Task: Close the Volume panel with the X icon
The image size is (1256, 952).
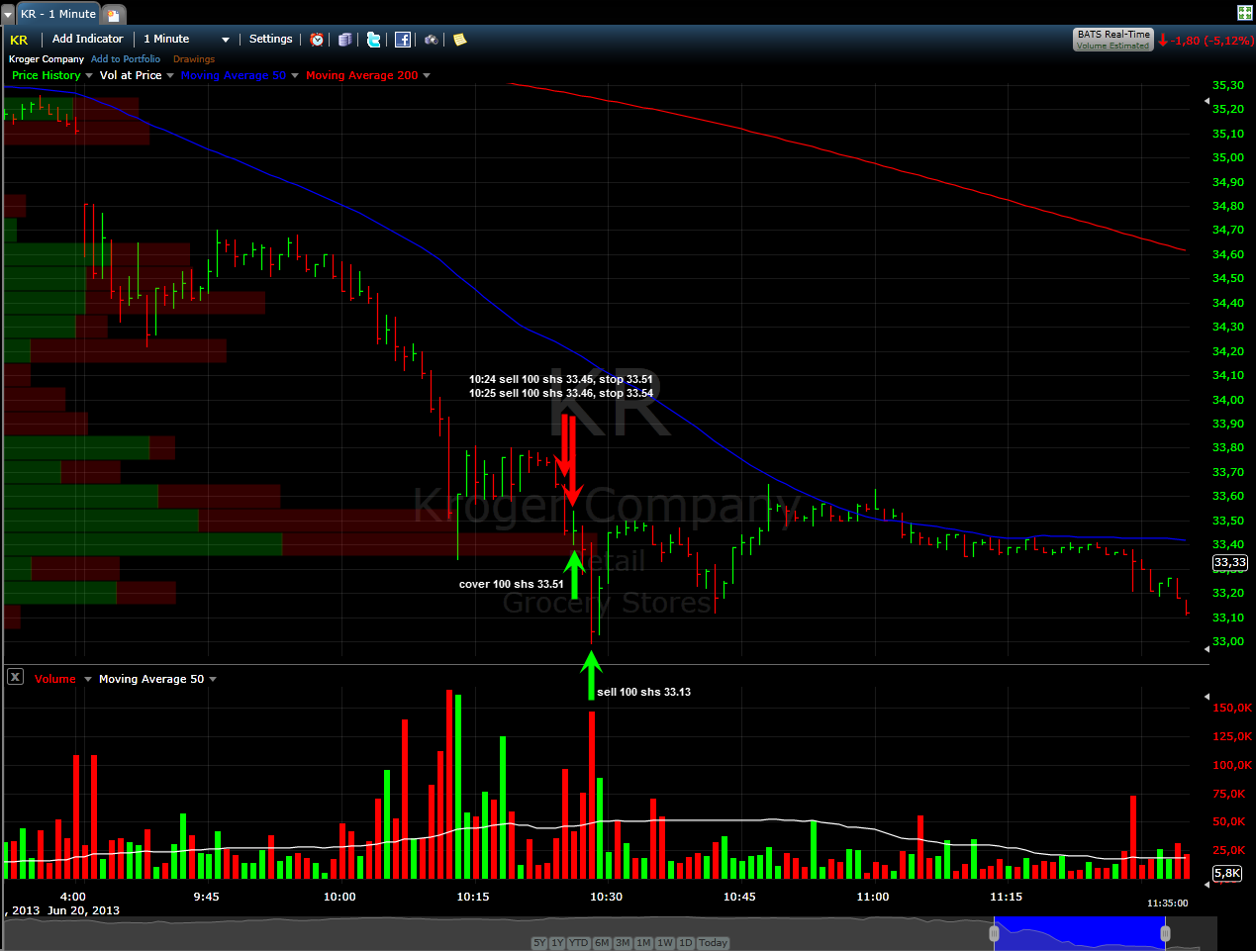Action: [15, 677]
